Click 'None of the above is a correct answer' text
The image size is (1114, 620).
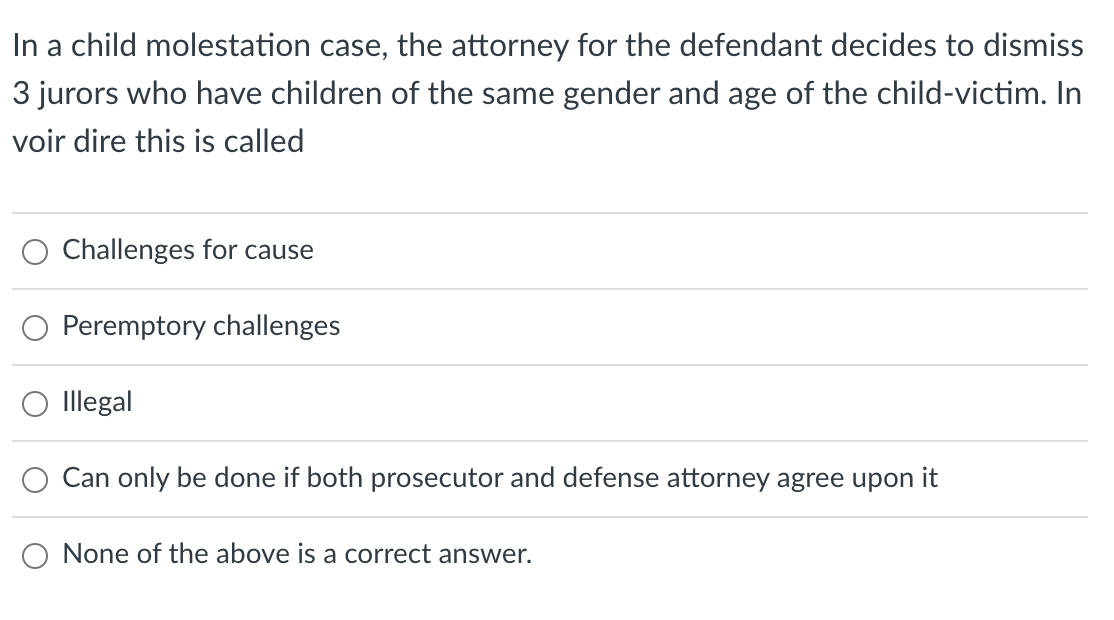[x=297, y=554]
